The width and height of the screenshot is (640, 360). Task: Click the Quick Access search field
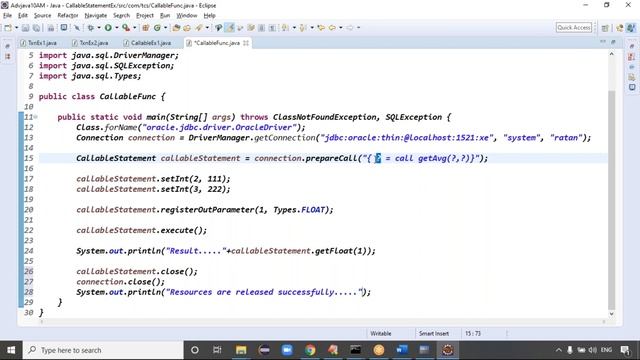coord(574,27)
